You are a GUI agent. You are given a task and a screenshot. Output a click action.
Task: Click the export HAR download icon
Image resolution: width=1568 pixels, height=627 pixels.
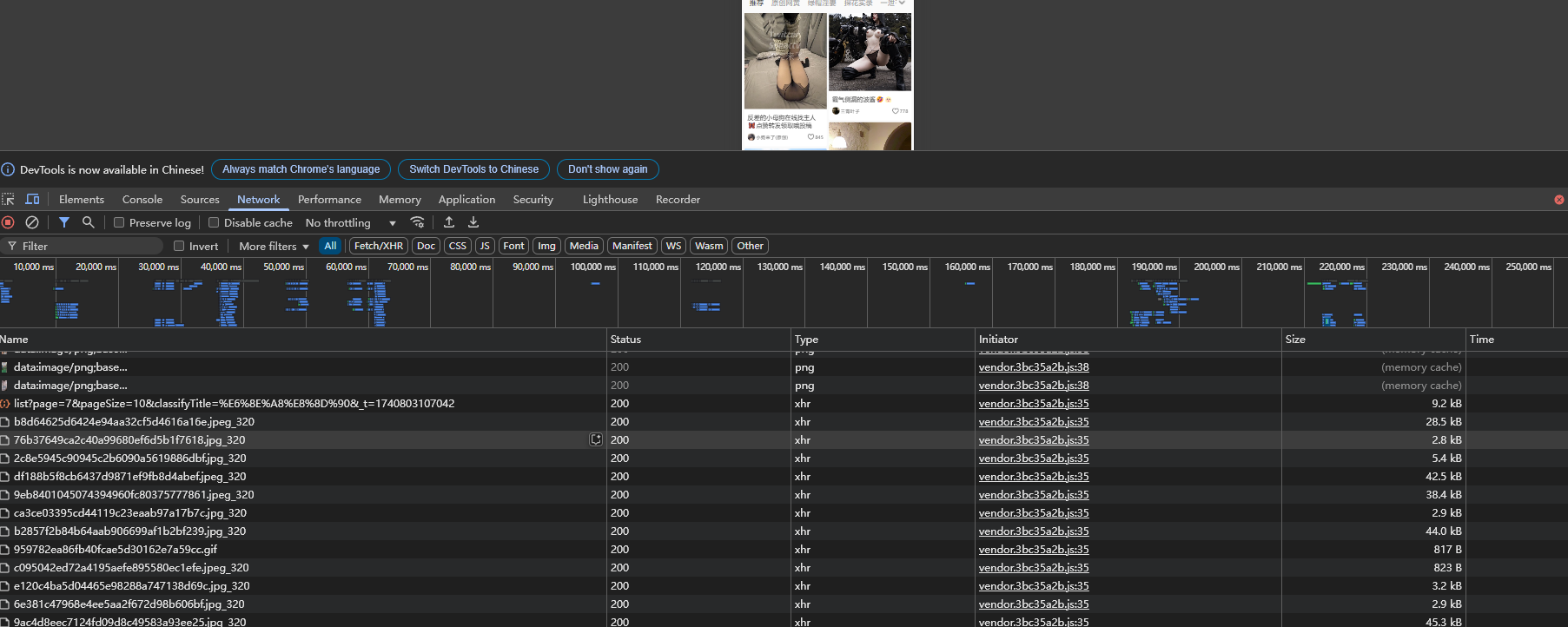click(x=473, y=222)
